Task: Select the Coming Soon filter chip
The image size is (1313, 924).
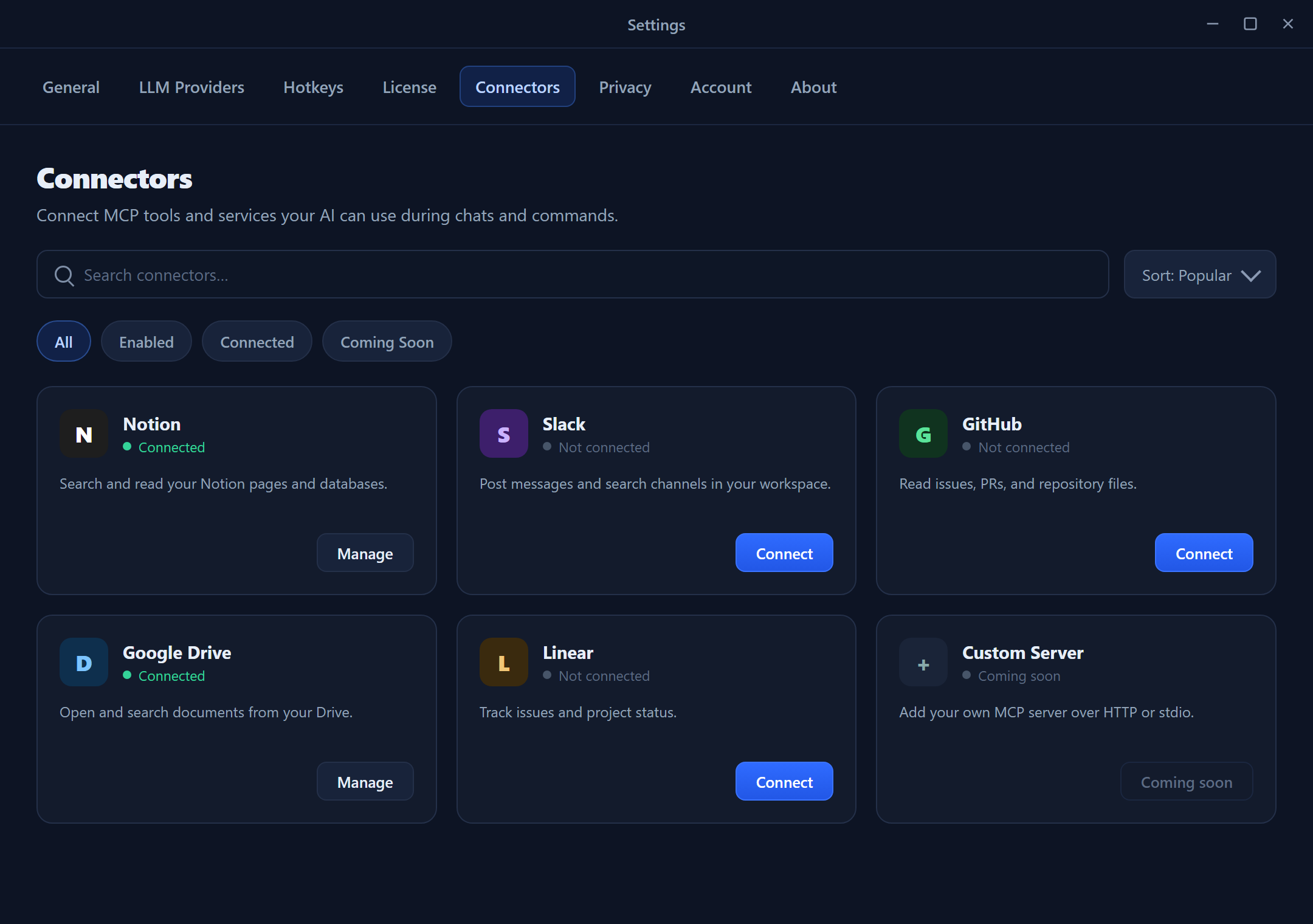Action: click(387, 341)
